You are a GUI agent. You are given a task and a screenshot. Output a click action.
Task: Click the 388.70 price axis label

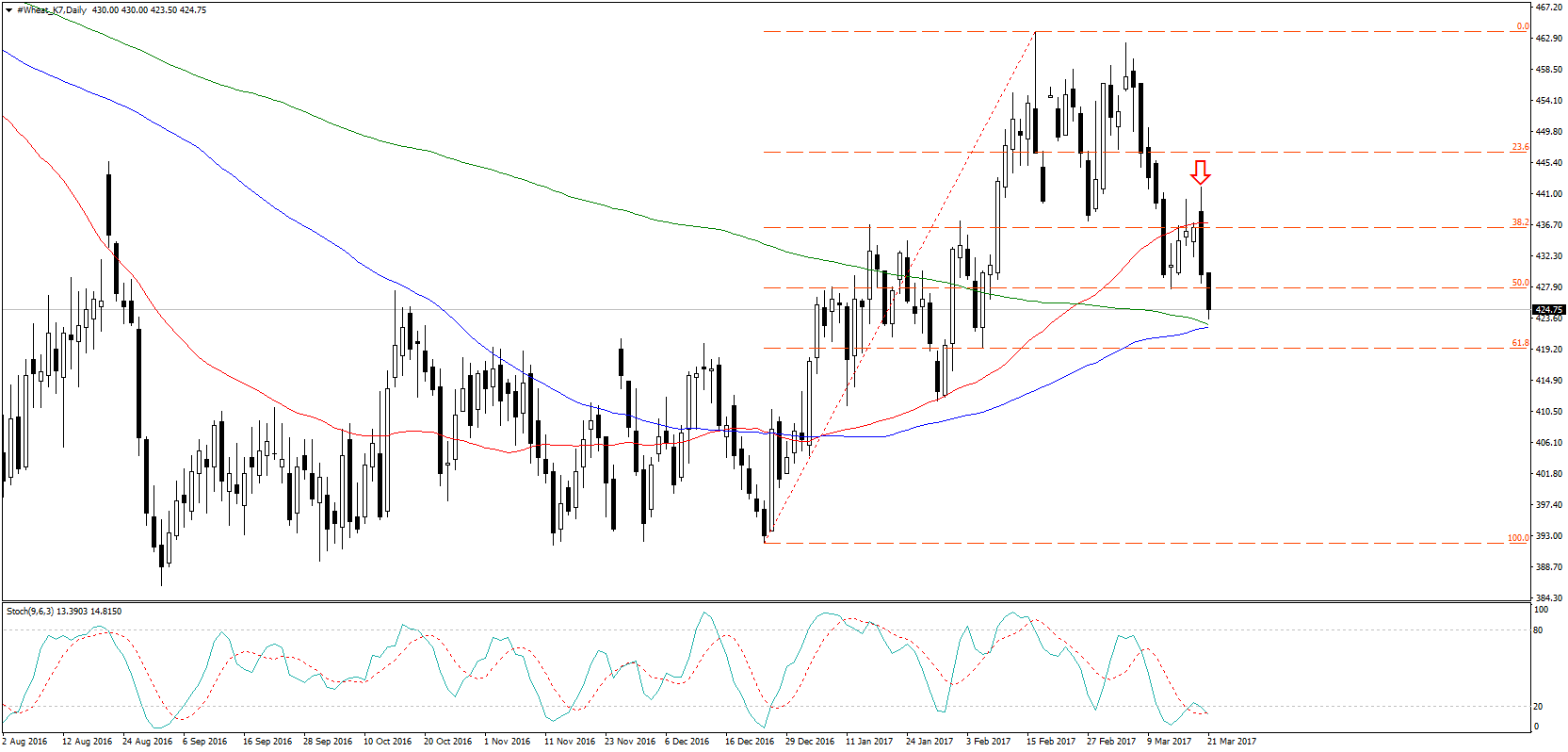(x=1549, y=567)
